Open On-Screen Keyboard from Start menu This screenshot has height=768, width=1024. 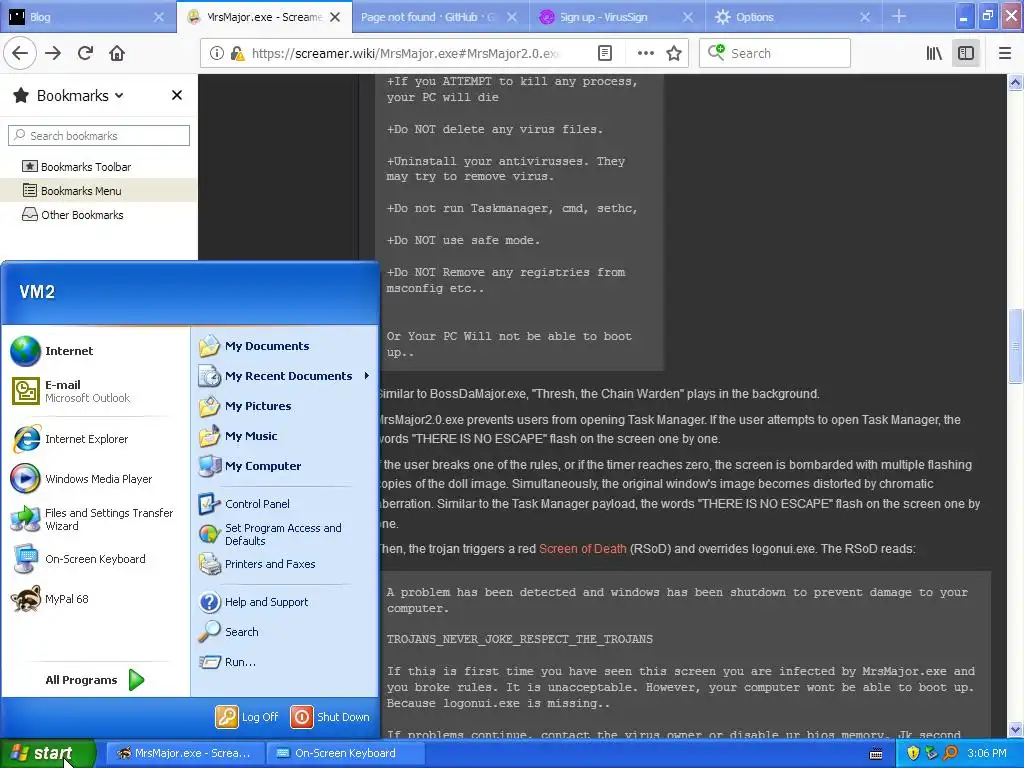(x=97, y=559)
